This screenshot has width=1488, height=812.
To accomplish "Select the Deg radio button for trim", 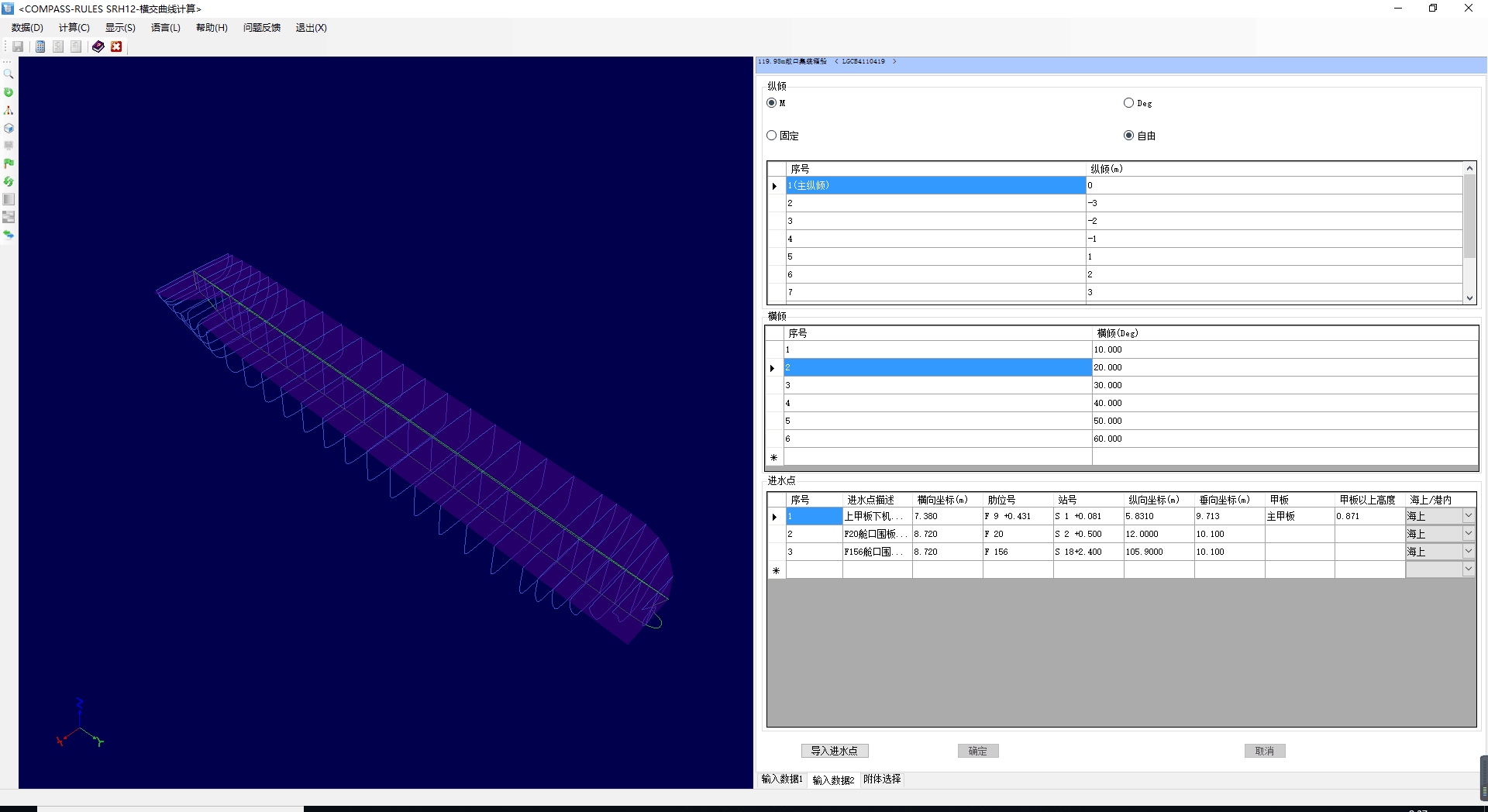I will pyautogui.click(x=1128, y=103).
